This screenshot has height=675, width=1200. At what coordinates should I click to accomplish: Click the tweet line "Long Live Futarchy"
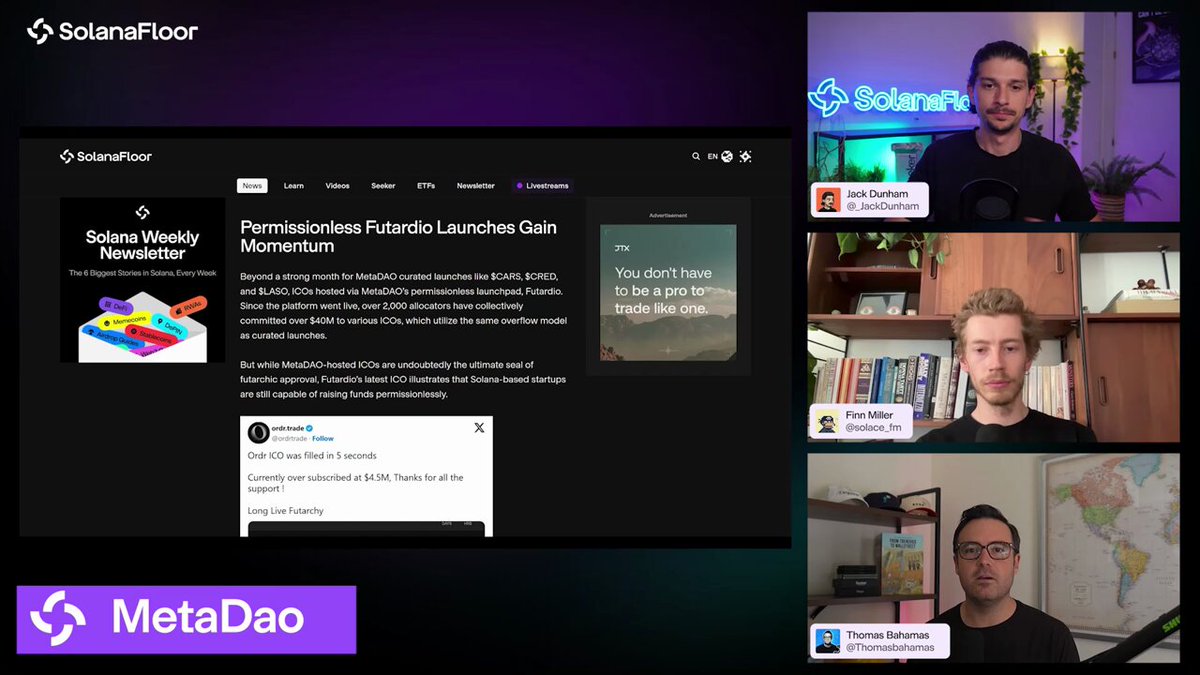[x=286, y=511]
